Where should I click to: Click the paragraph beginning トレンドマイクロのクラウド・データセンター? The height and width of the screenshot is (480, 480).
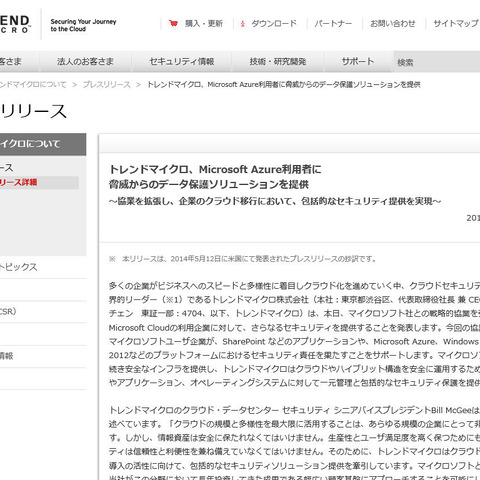[294, 443]
